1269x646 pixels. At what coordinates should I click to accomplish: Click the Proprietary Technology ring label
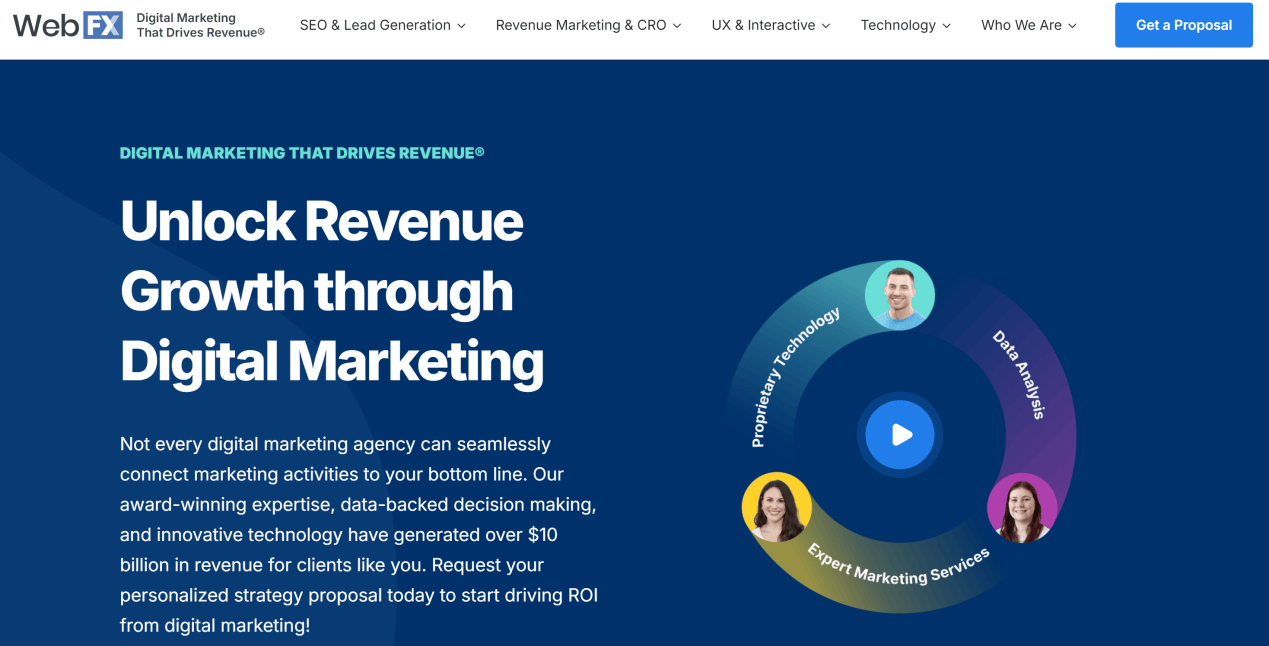(x=794, y=376)
